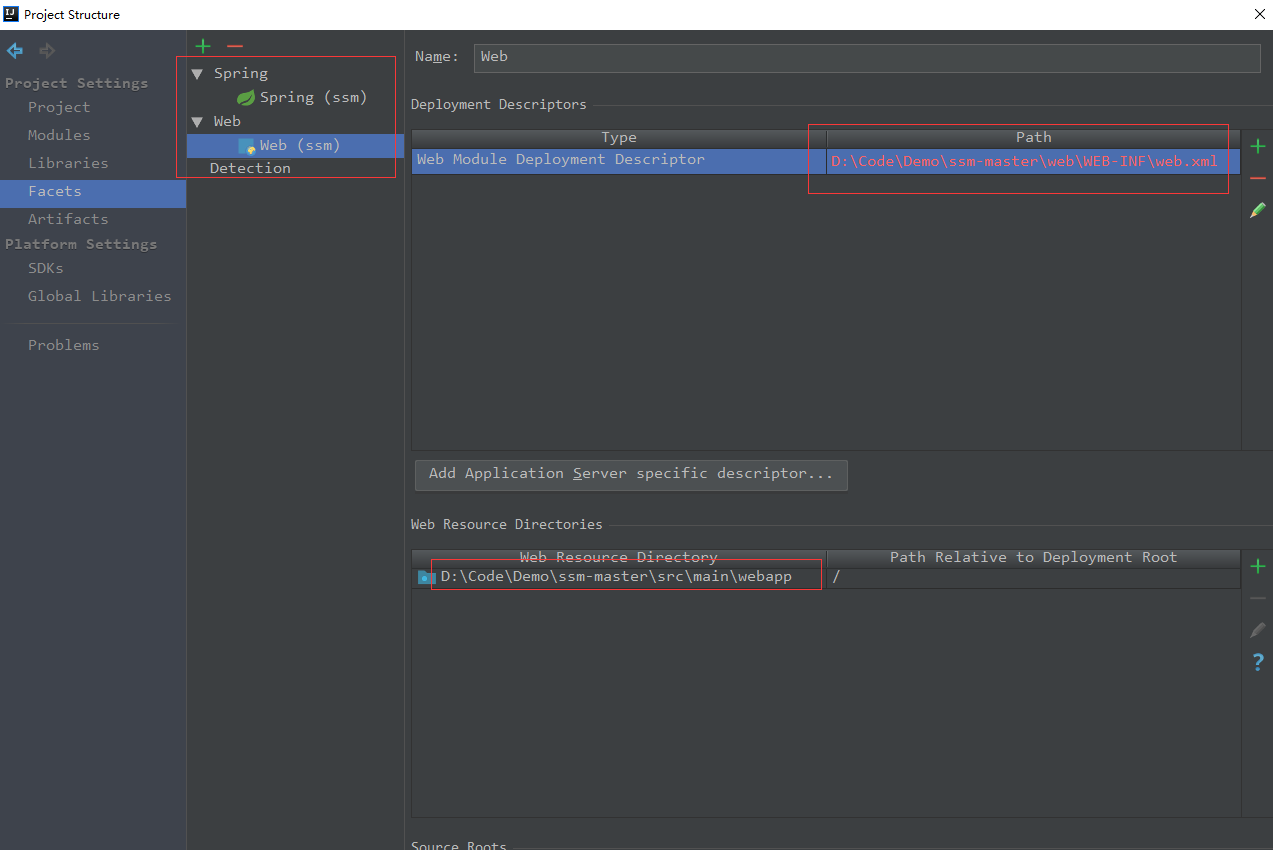The image size is (1273, 850).
Task: Click the Type column header
Action: [x=619, y=138]
